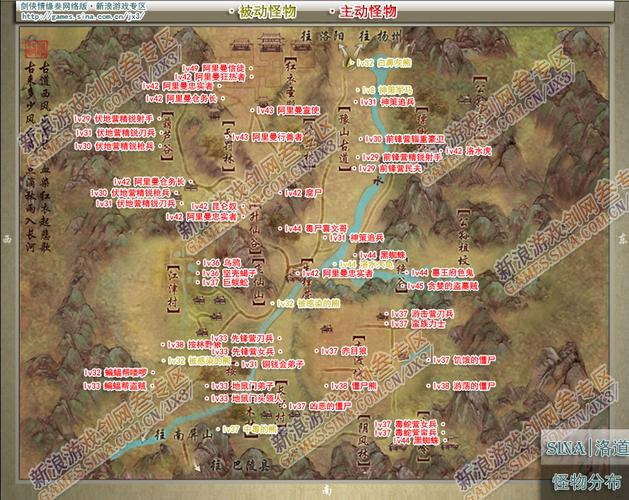
Task: Select the lv33 地鼠门弟子 label
Action: 243,386
